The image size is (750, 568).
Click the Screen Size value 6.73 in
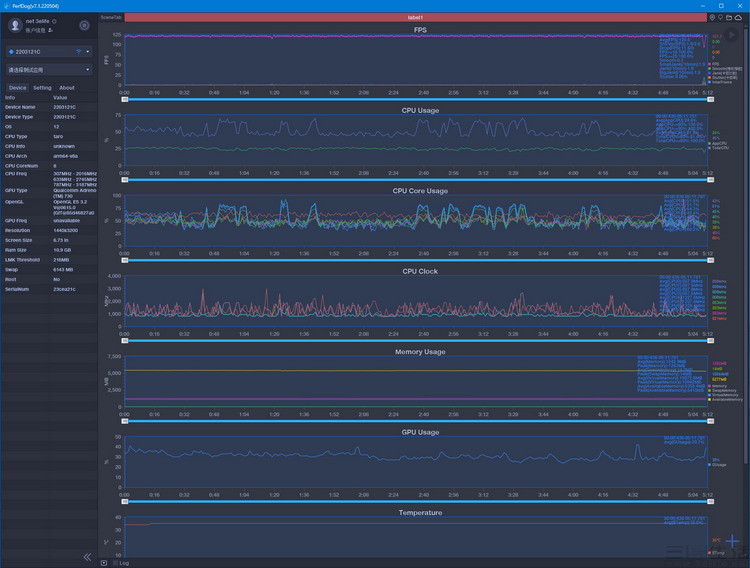click(x=61, y=240)
